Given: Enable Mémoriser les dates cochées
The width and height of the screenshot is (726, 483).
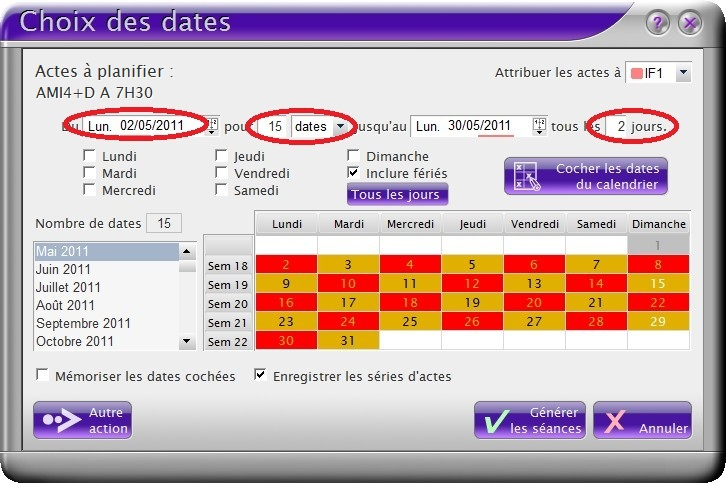Looking at the screenshot, I should 43,376.
